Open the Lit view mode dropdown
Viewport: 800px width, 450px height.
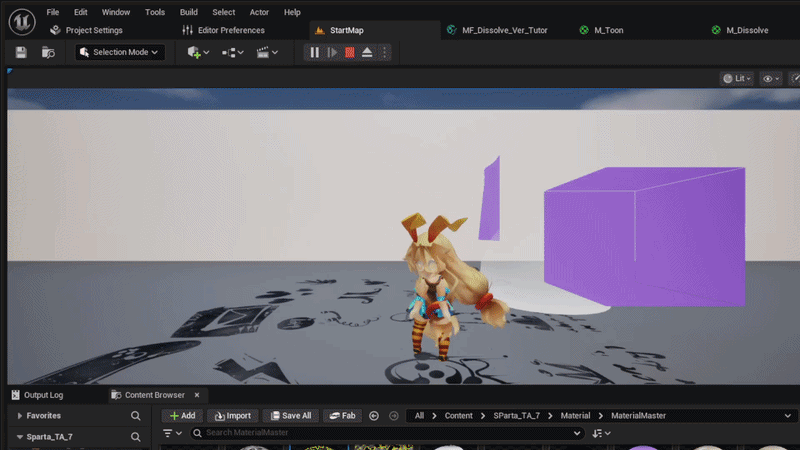(737, 79)
